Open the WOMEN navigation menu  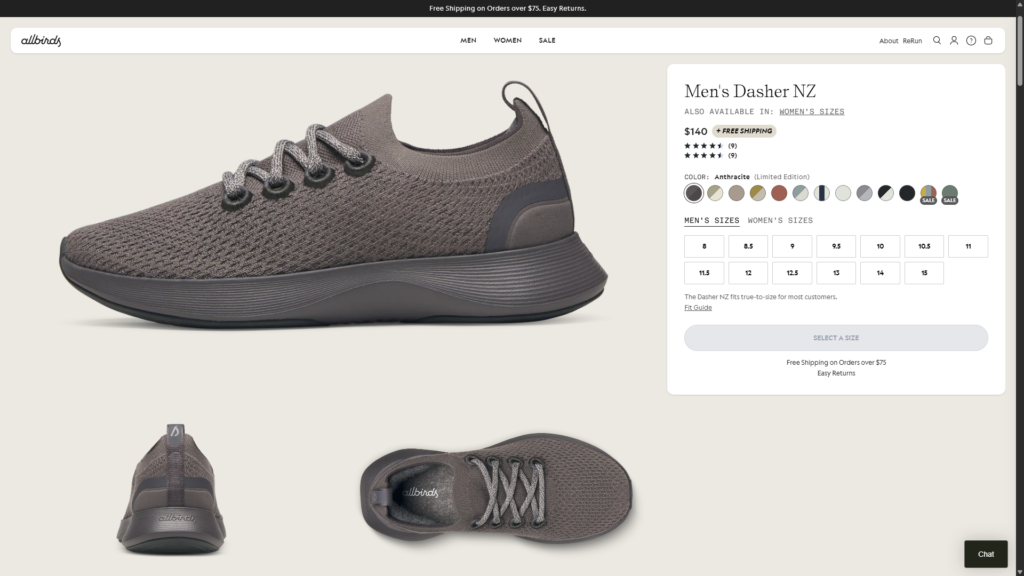507,41
